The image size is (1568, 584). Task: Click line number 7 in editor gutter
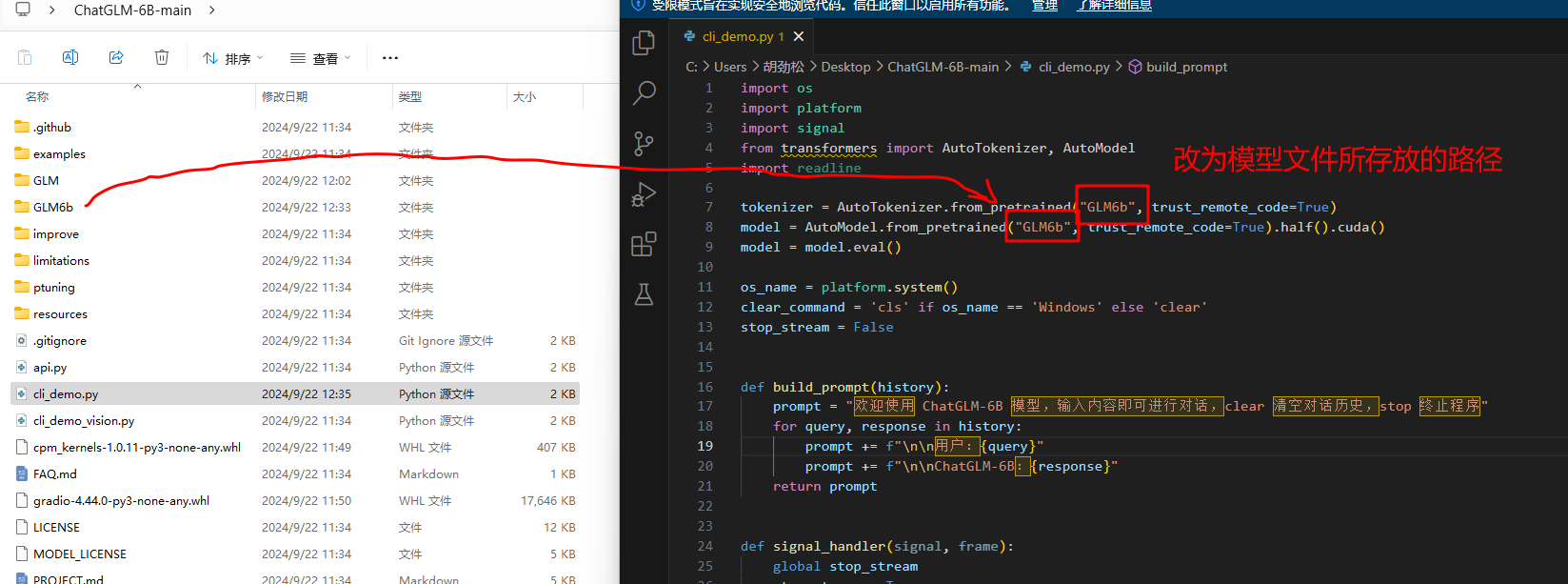[x=708, y=207]
